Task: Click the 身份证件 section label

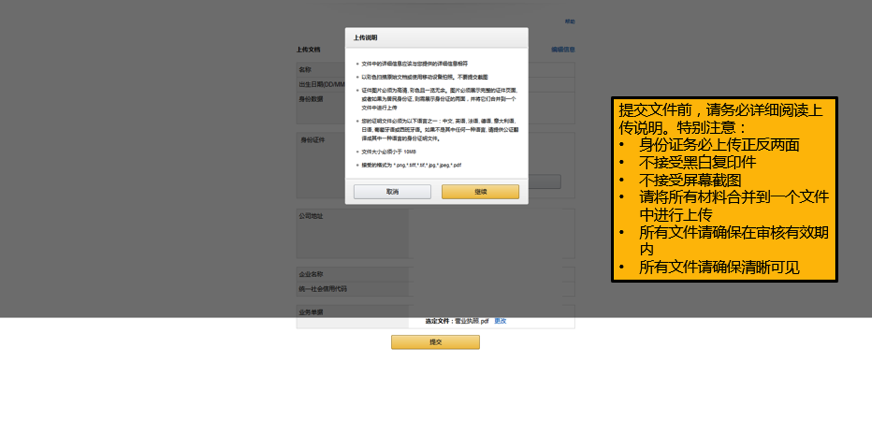Action: point(313,140)
